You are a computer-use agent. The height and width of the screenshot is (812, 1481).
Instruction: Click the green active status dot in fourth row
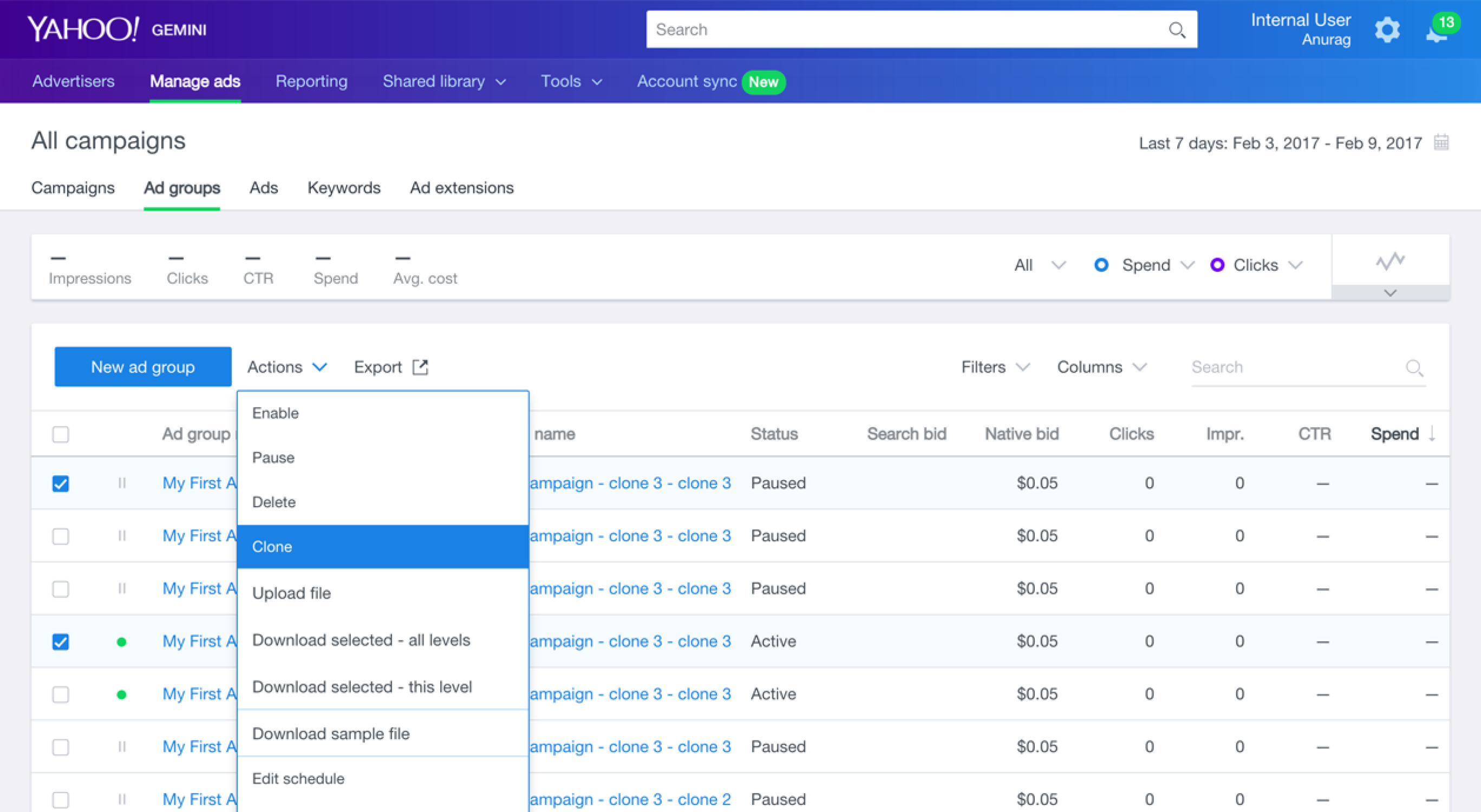coord(121,642)
